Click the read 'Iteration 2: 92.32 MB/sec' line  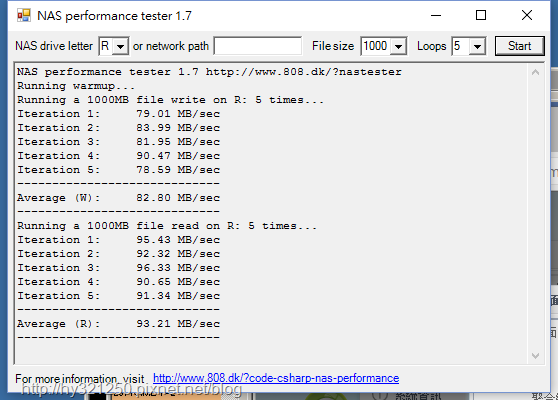pos(119,254)
